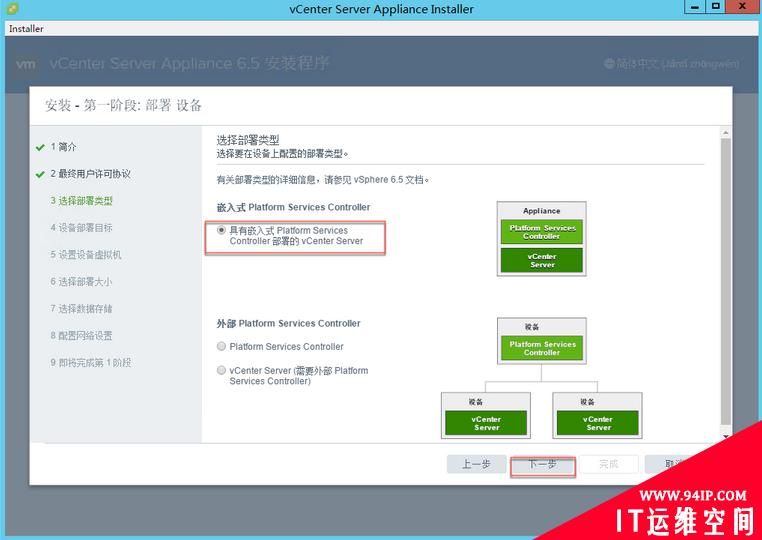The width and height of the screenshot is (762, 540).
Task: Go to step 2 最终用户许可协议
Action: click(x=90, y=174)
